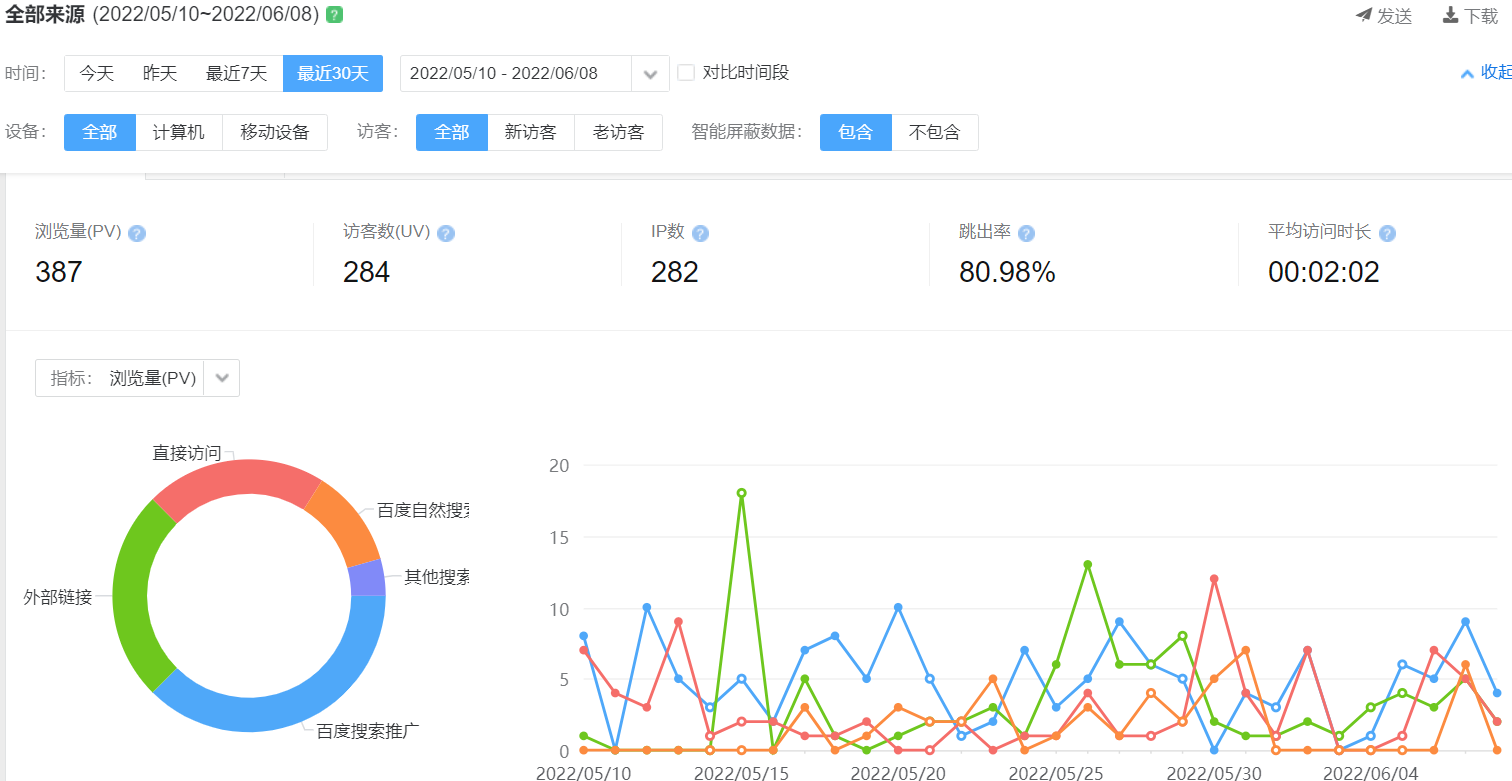Switch device filter to 移动设备
This screenshot has height=781, width=1512.
pos(274,132)
